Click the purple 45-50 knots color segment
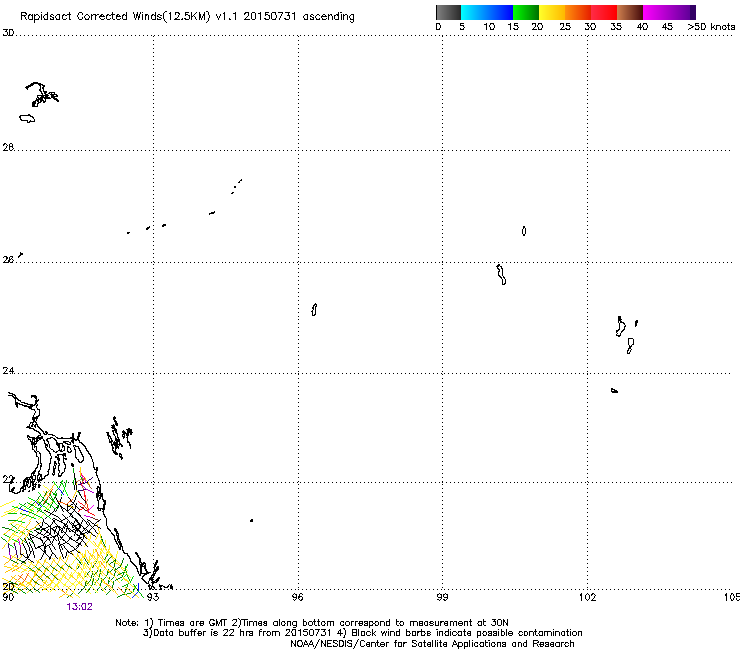This screenshot has height=650, width=740. [x=682, y=12]
